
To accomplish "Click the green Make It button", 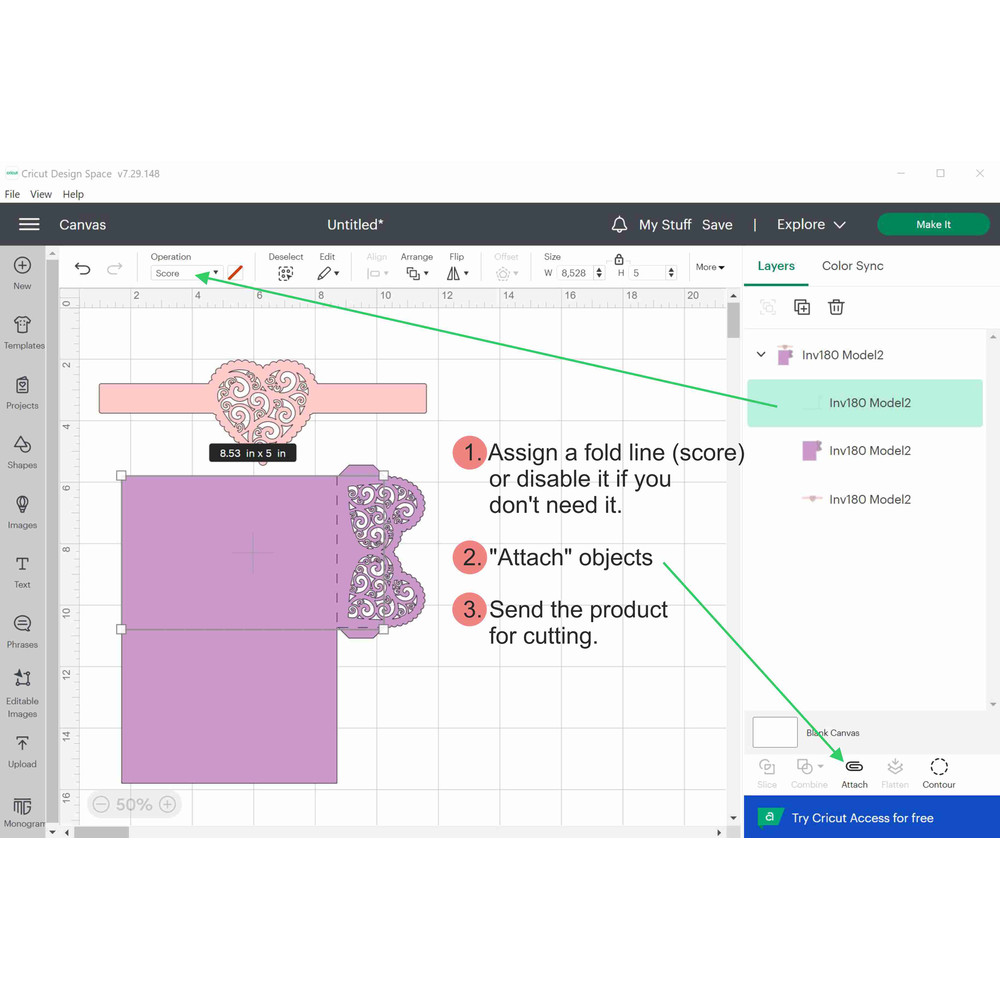I will tap(933, 225).
